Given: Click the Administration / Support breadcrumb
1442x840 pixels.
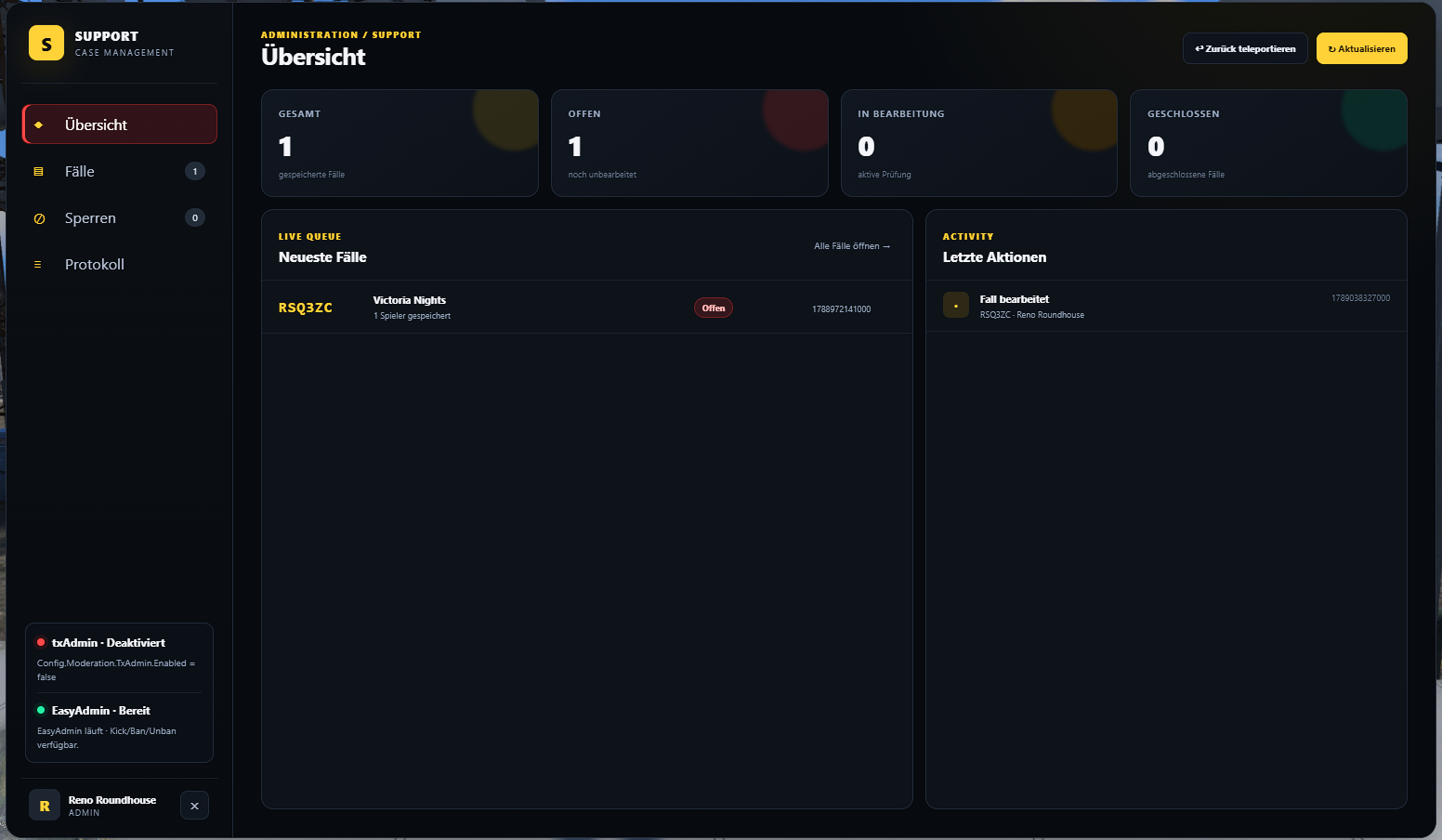Looking at the screenshot, I should point(341,35).
